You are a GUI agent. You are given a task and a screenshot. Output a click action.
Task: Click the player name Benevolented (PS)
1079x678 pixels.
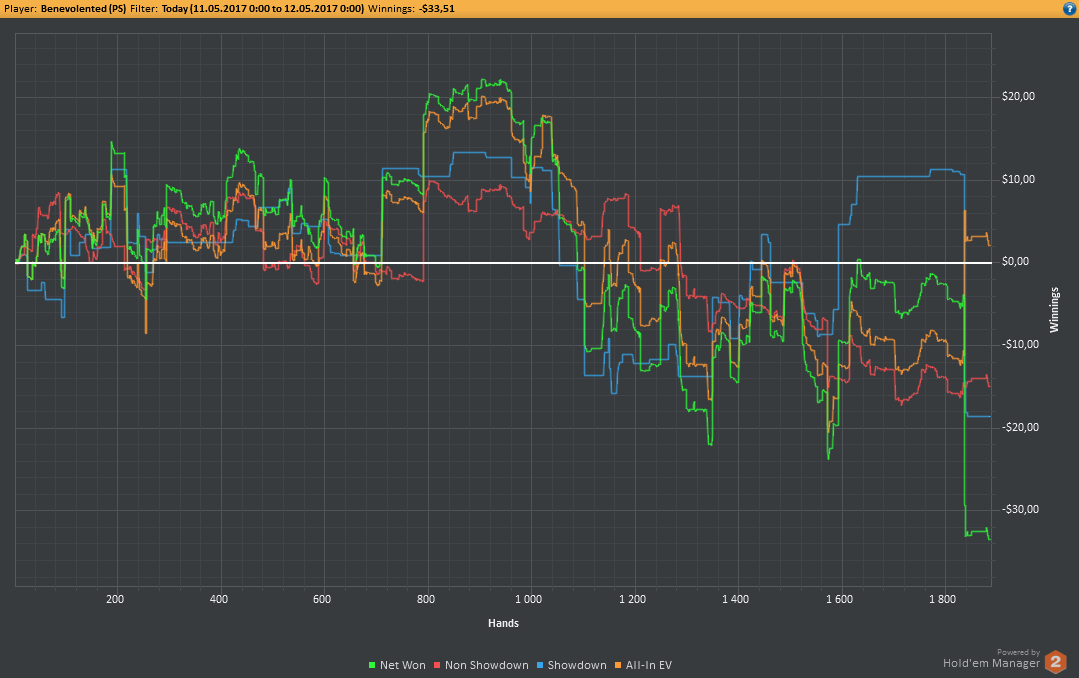(83, 8)
